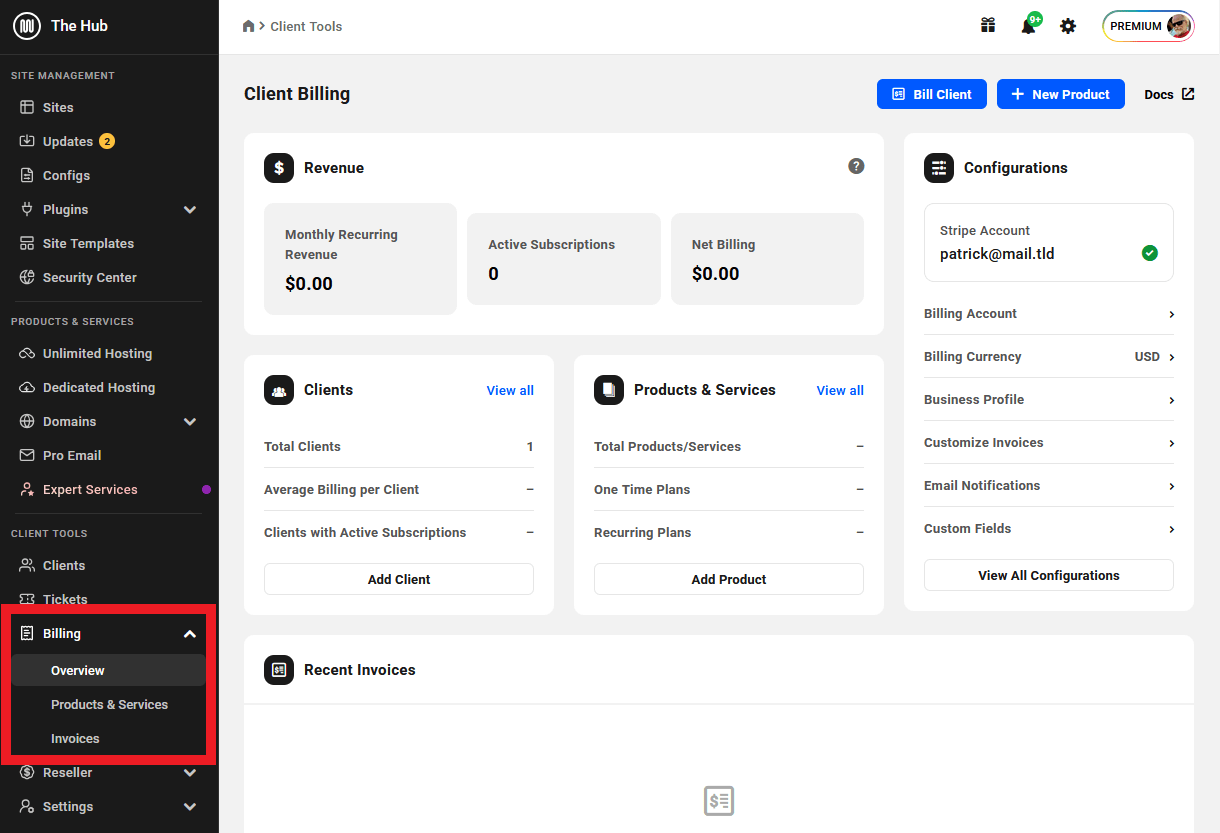Viewport: 1220px width, 833px height.
Task: Click the Revenue dollar card icon
Action: coord(279,168)
